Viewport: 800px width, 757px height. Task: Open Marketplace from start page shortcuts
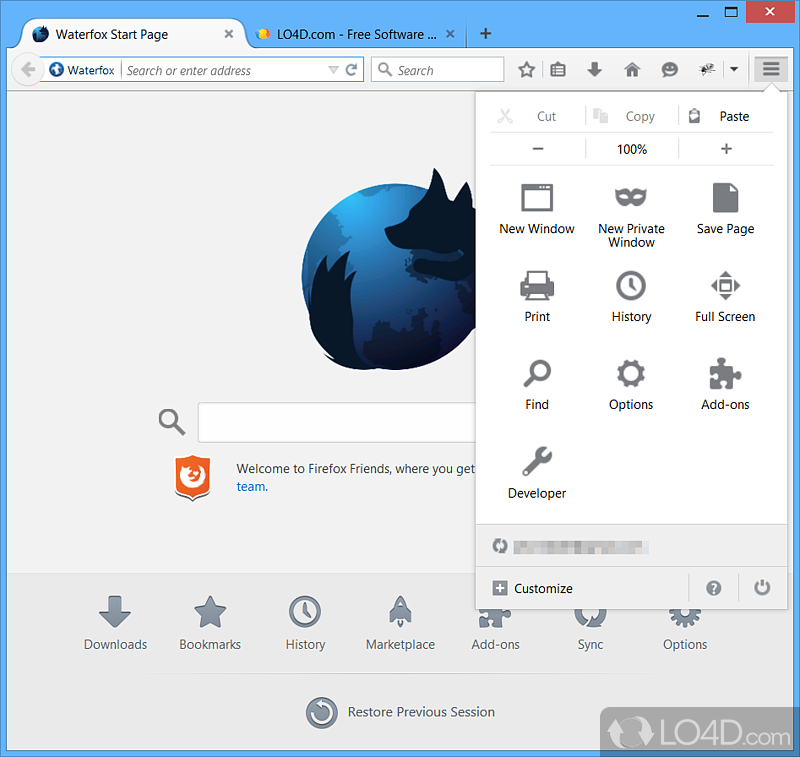(400, 623)
